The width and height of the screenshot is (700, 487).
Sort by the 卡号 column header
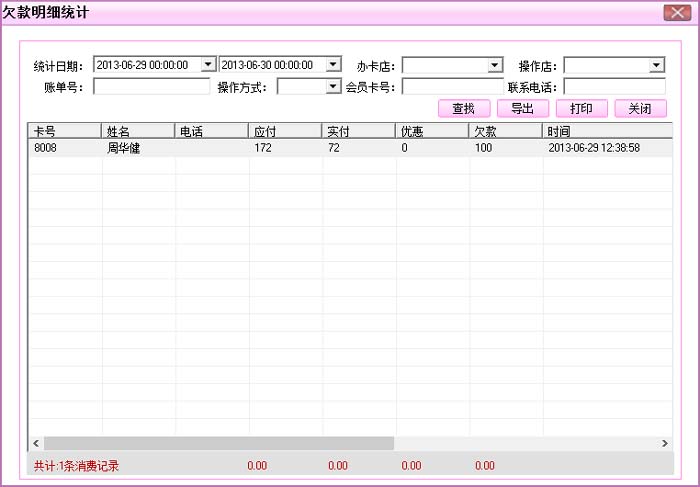tap(65, 131)
